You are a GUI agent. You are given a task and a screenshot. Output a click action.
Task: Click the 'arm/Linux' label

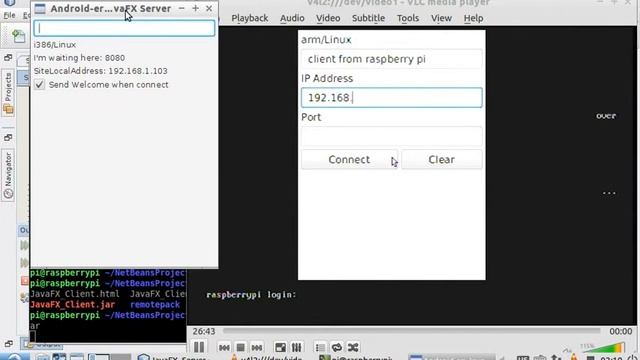point(326,40)
